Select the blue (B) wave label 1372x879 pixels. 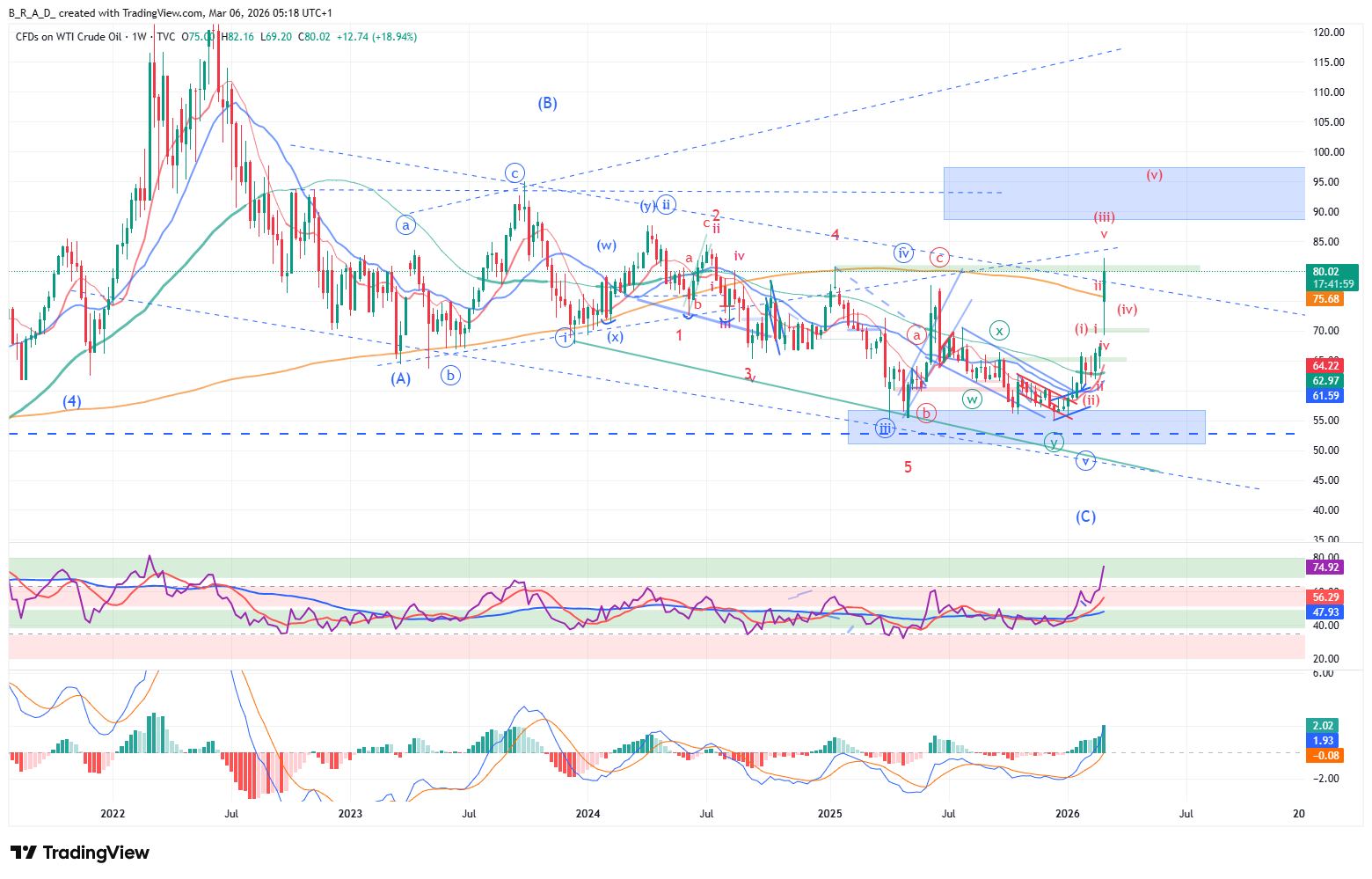coord(547,103)
